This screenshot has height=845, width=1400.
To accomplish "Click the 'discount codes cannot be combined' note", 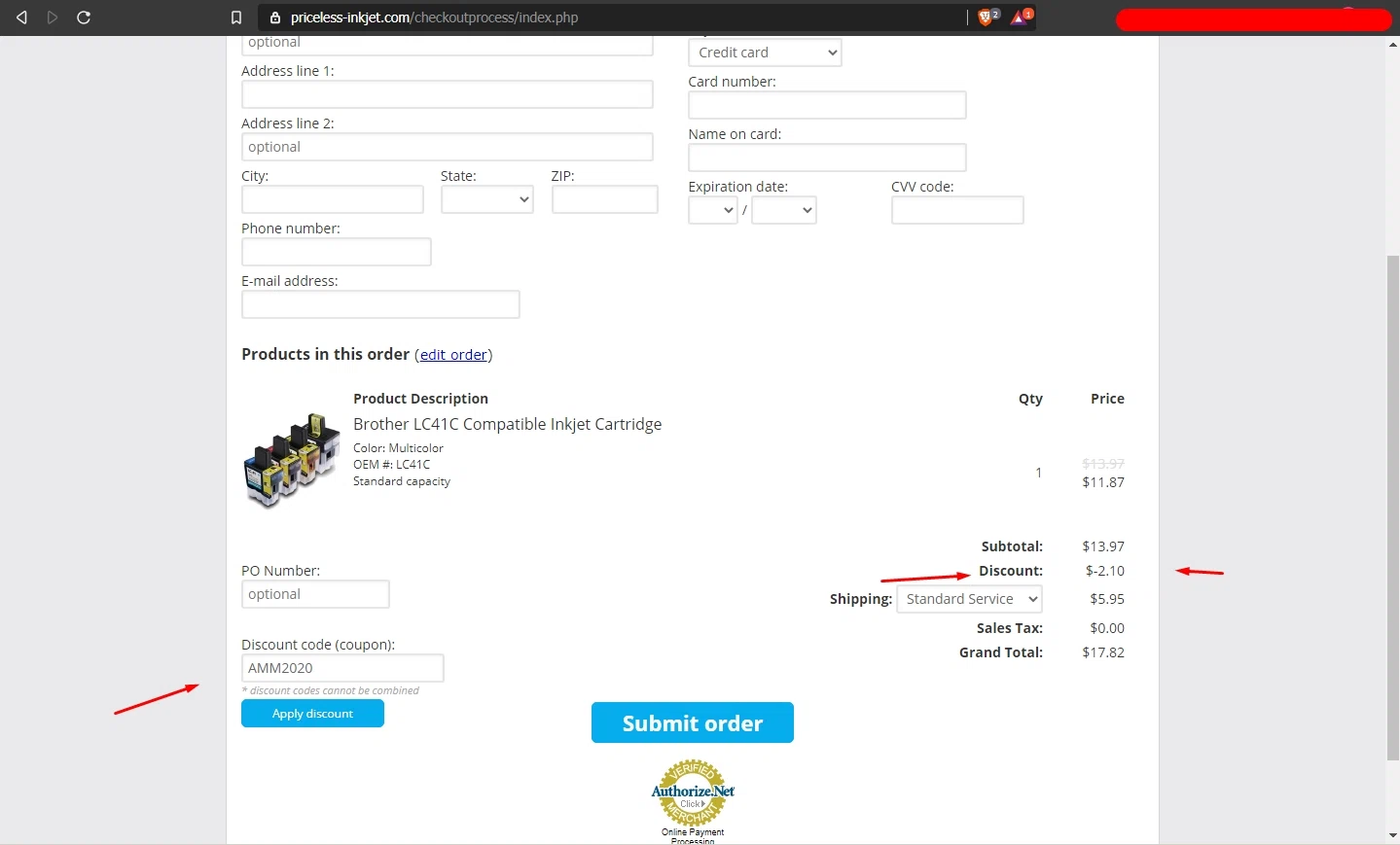I will point(331,690).
